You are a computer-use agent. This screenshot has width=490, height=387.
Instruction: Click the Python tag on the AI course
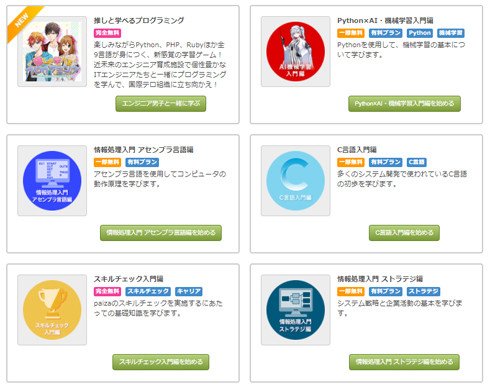click(x=420, y=33)
